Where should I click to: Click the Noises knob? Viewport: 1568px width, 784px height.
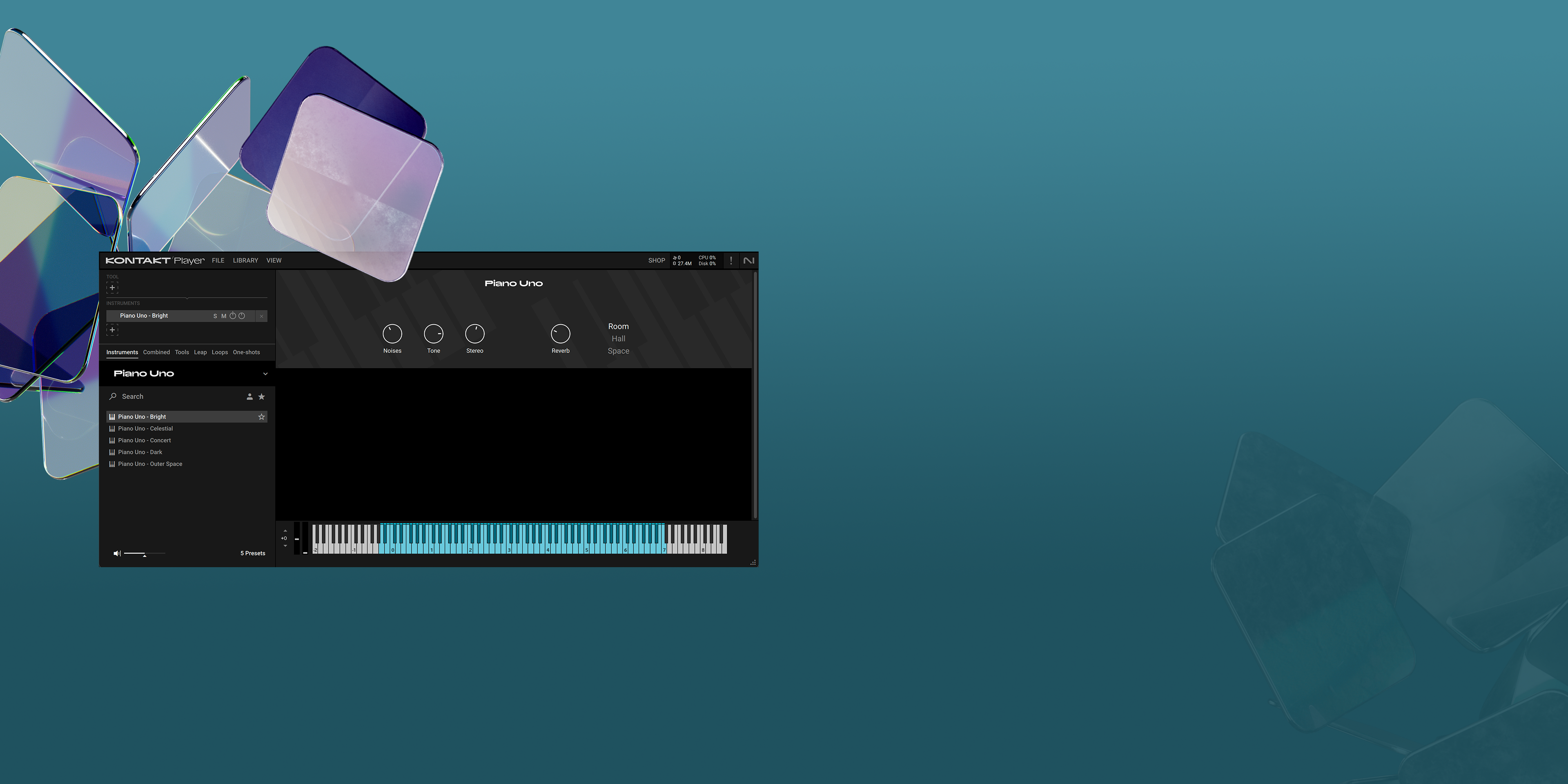point(392,334)
